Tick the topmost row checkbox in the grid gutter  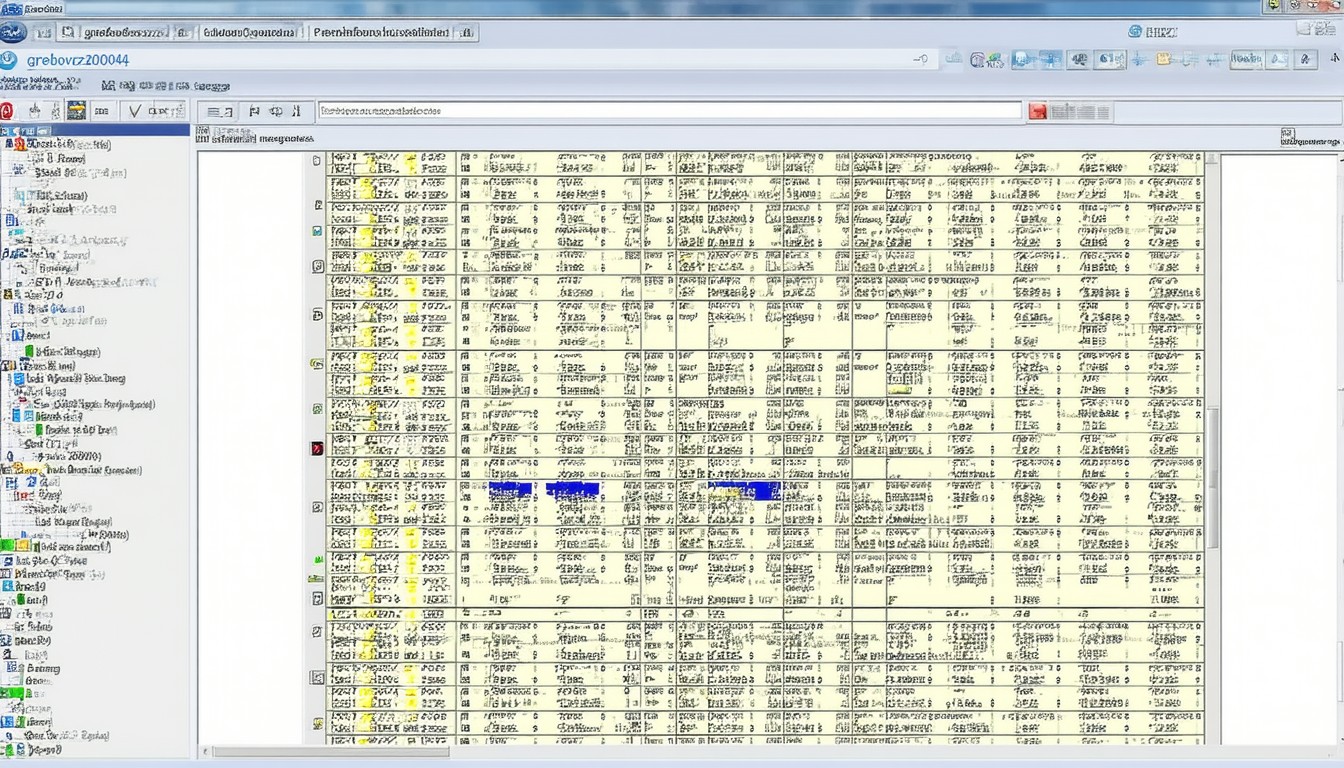pos(317,160)
